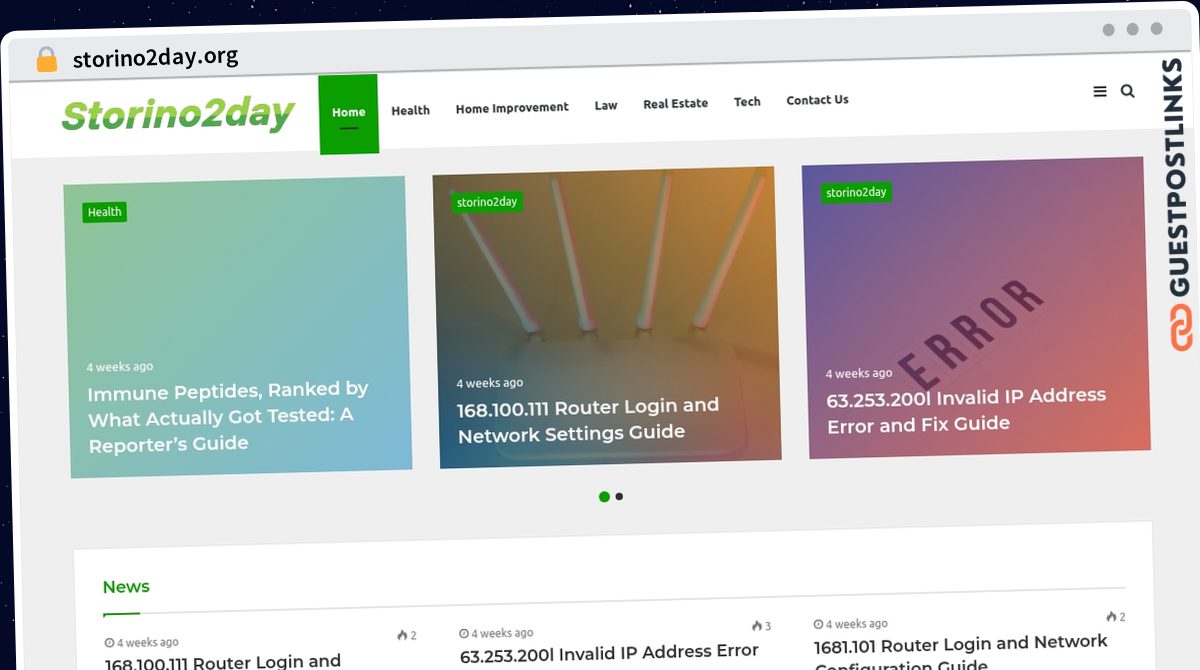This screenshot has height=670, width=1200.
Task: Open the Tech menu item
Action: click(747, 101)
